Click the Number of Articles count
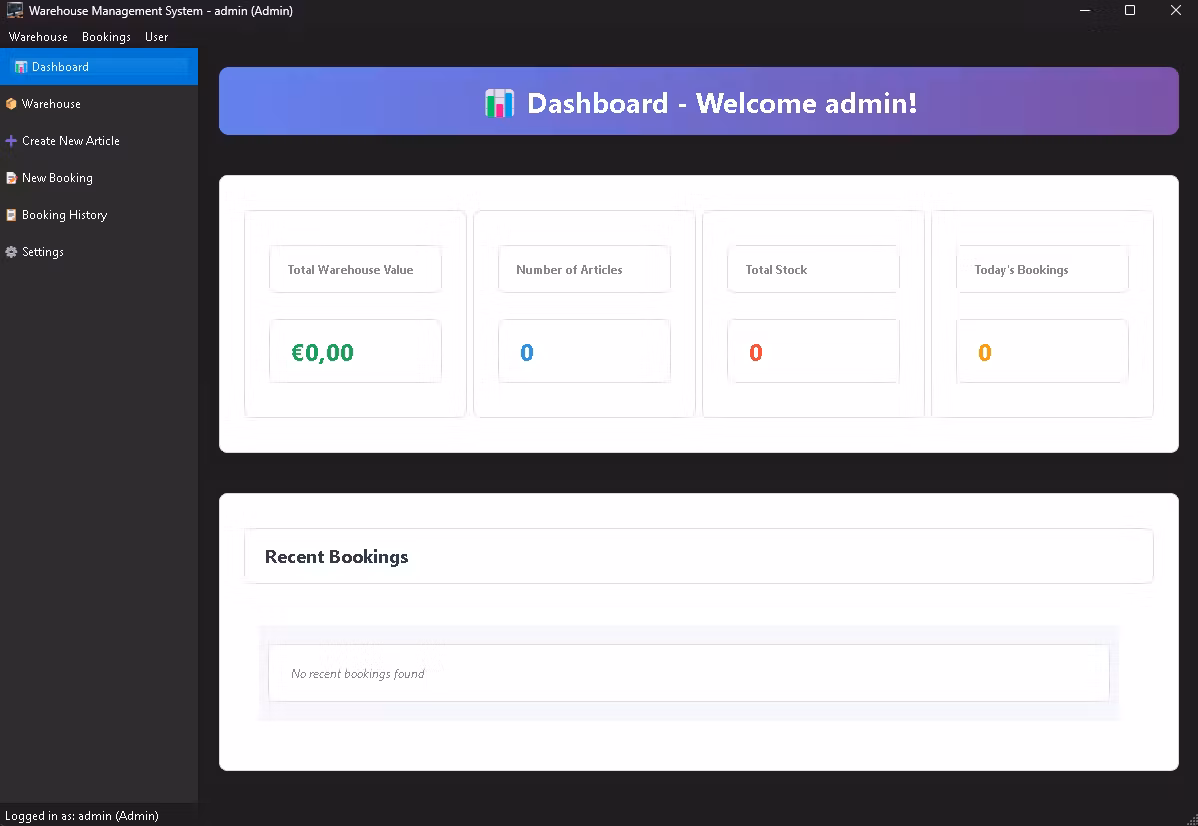This screenshot has width=1198, height=826. 527,352
